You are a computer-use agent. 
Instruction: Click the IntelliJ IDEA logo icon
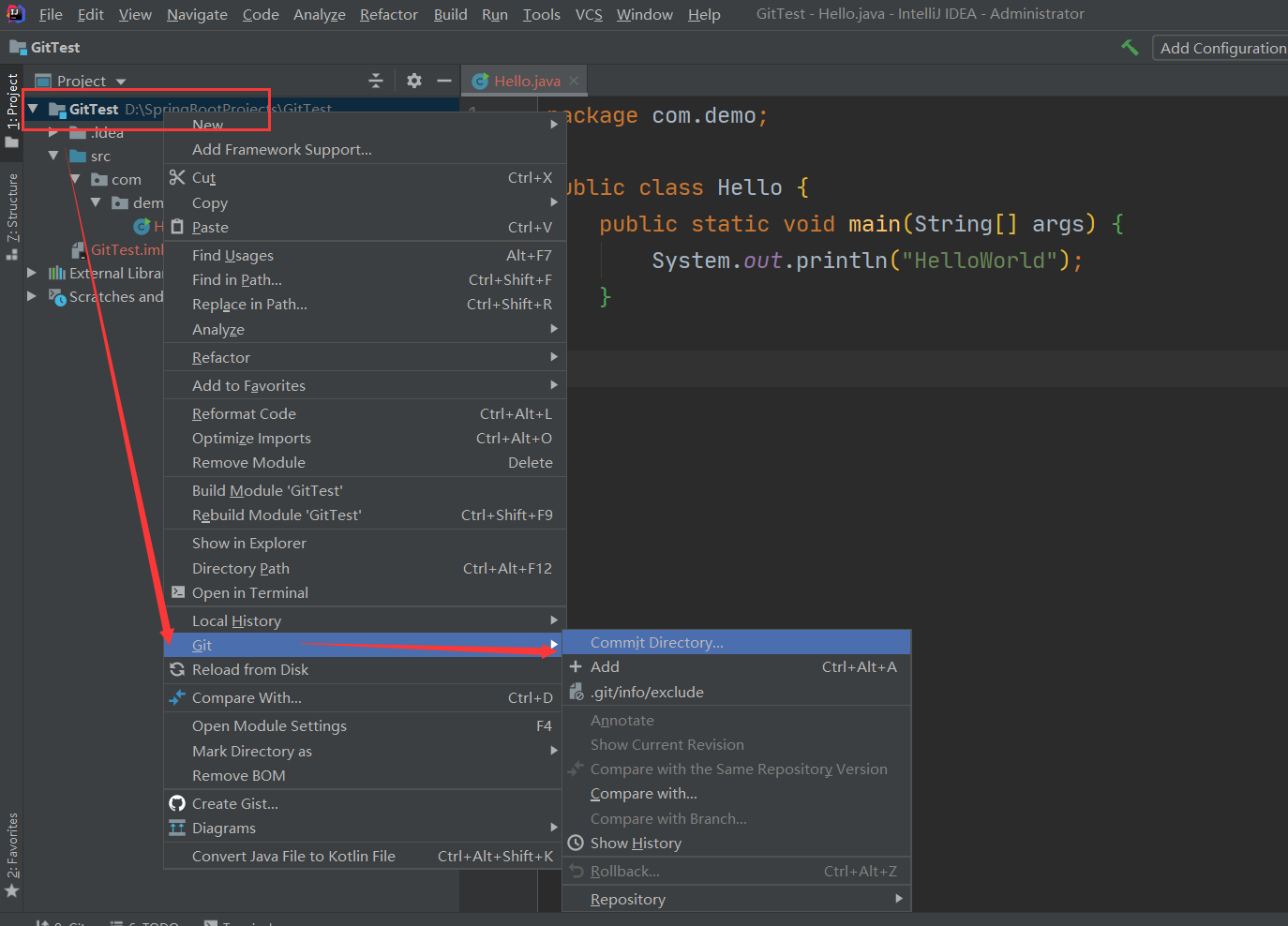15,13
